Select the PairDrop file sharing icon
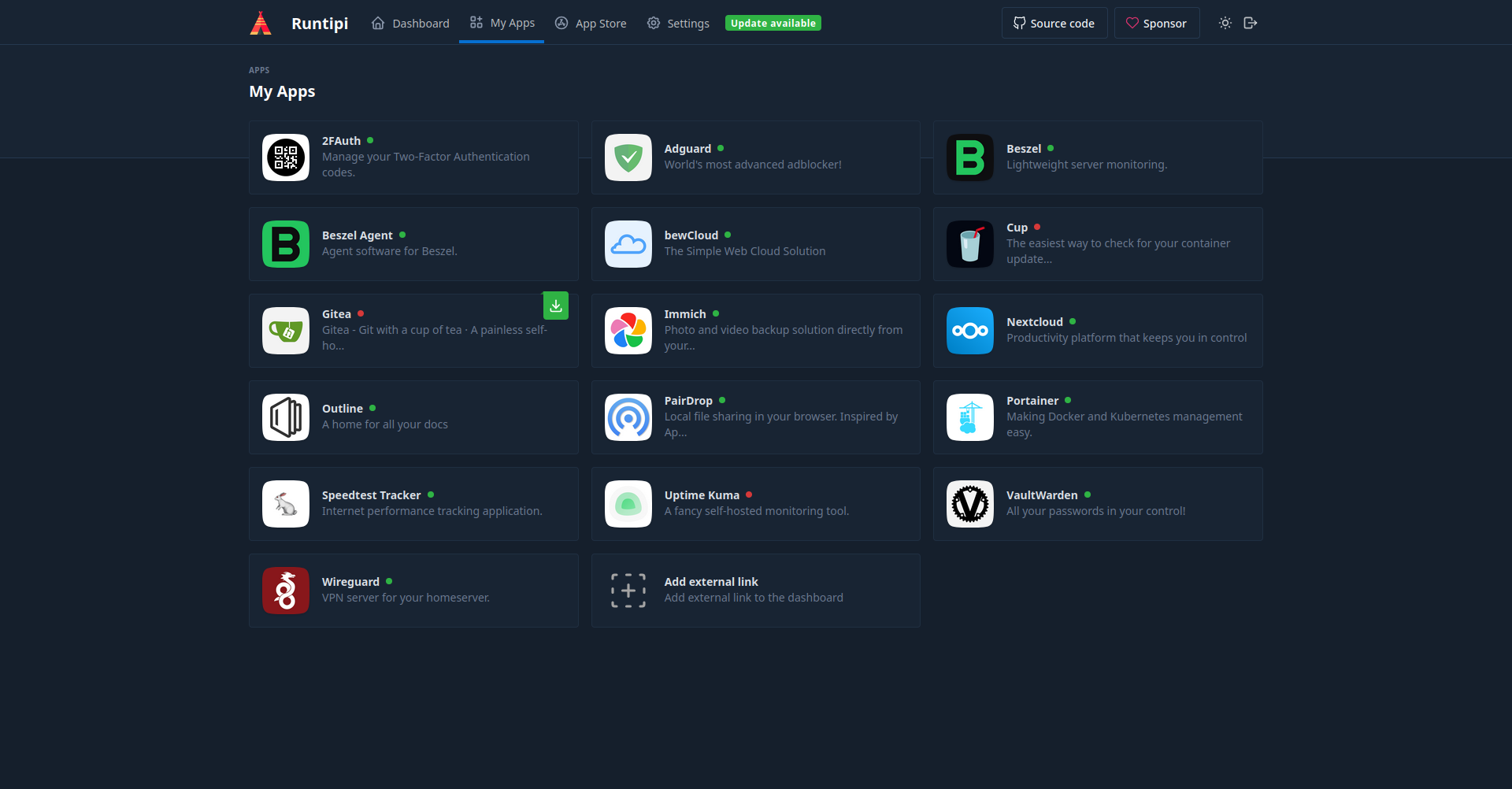The image size is (1512, 789). click(x=628, y=417)
